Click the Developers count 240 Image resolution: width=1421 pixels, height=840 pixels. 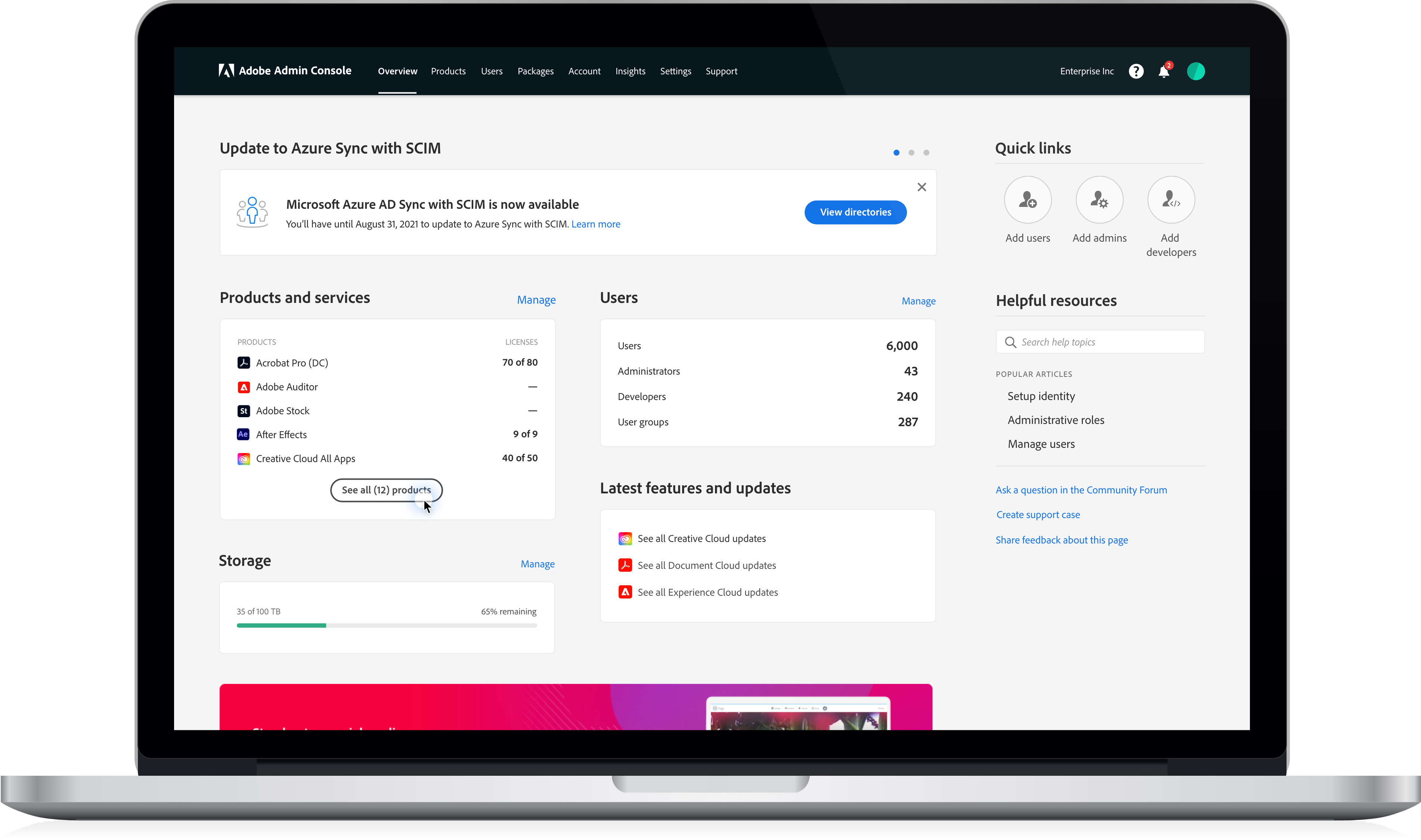coord(907,397)
